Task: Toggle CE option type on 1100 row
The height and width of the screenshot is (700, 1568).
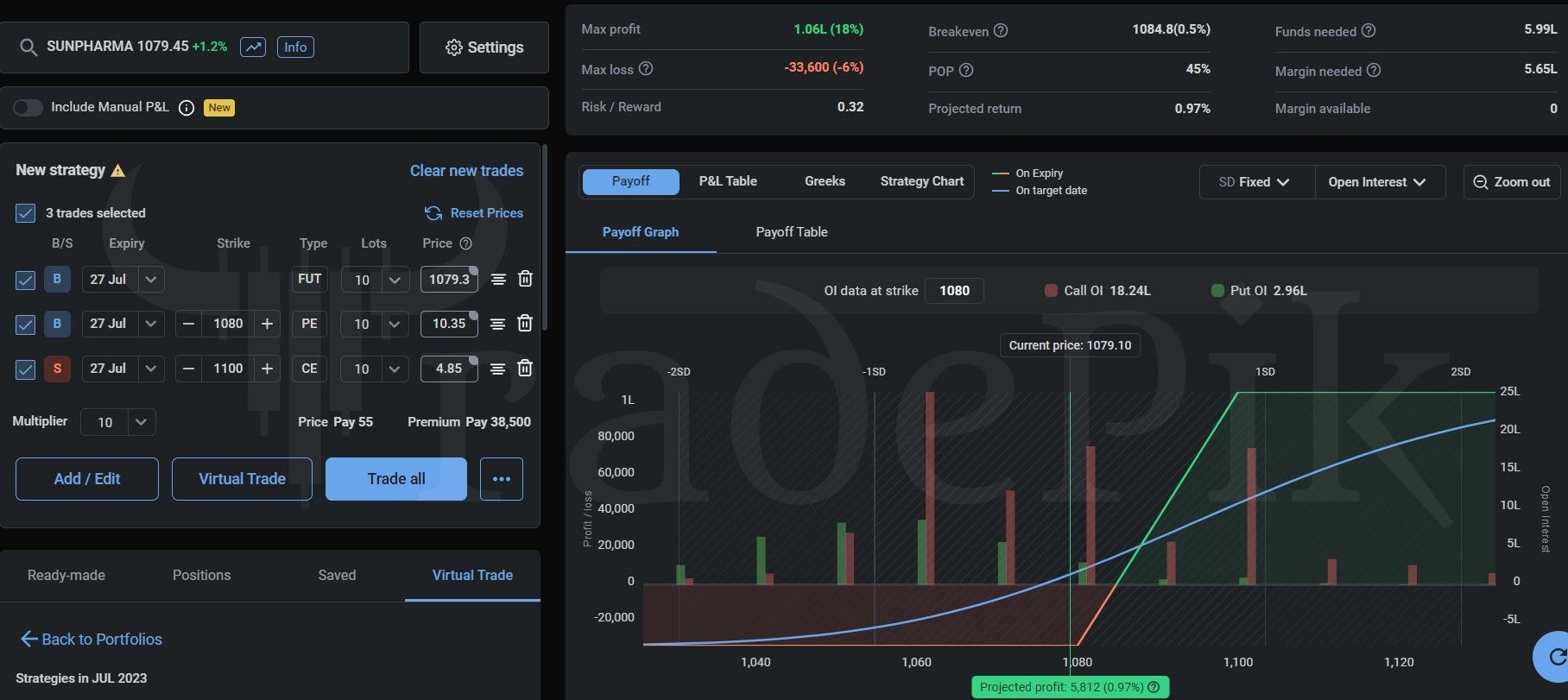Action: coord(309,369)
